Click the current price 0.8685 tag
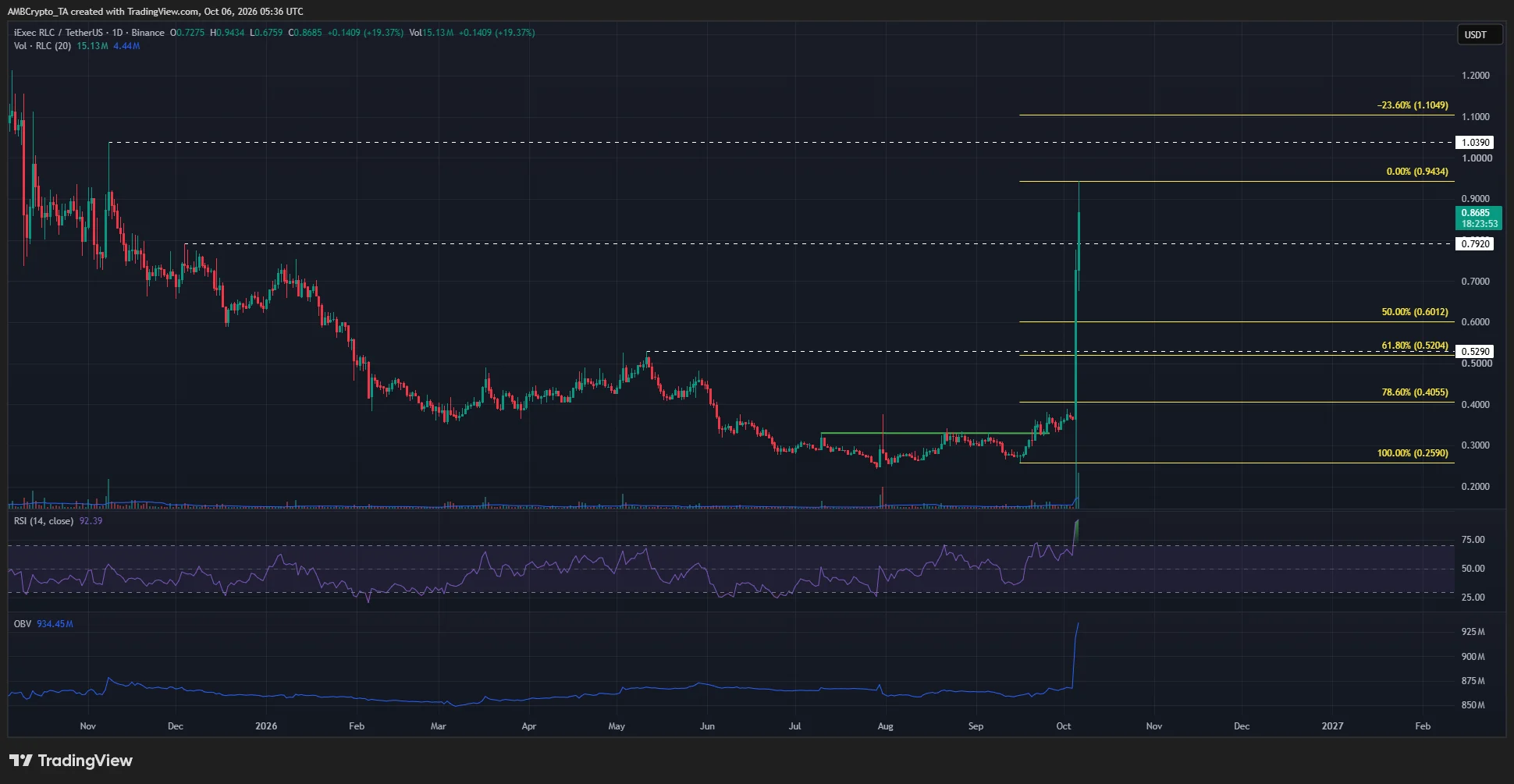The image size is (1514, 784). tap(1479, 218)
